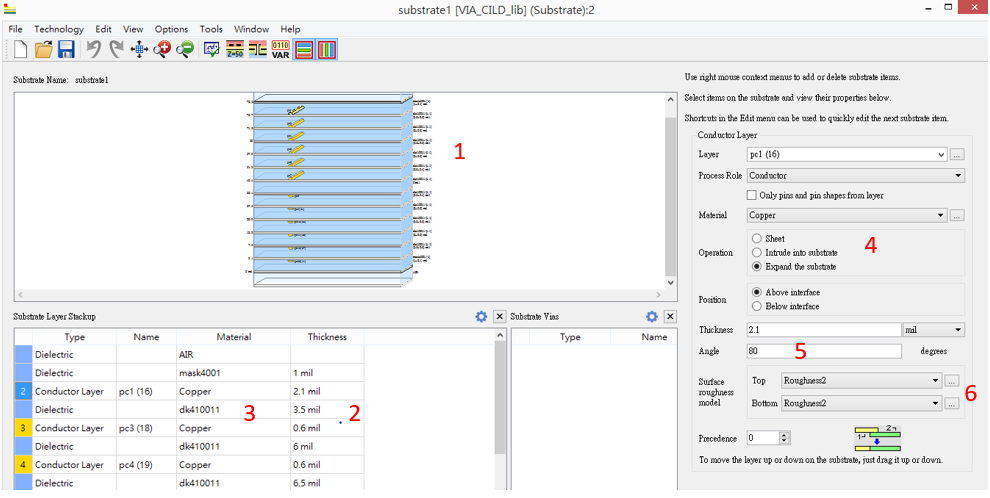Click the layer mapping icon beside Z=50
The width and height of the screenshot is (990, 498).
click(x=258, y=49)
